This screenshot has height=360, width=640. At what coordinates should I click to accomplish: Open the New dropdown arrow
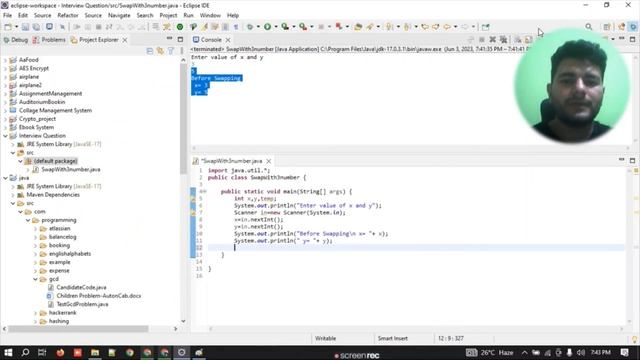(x=17, y=27)
